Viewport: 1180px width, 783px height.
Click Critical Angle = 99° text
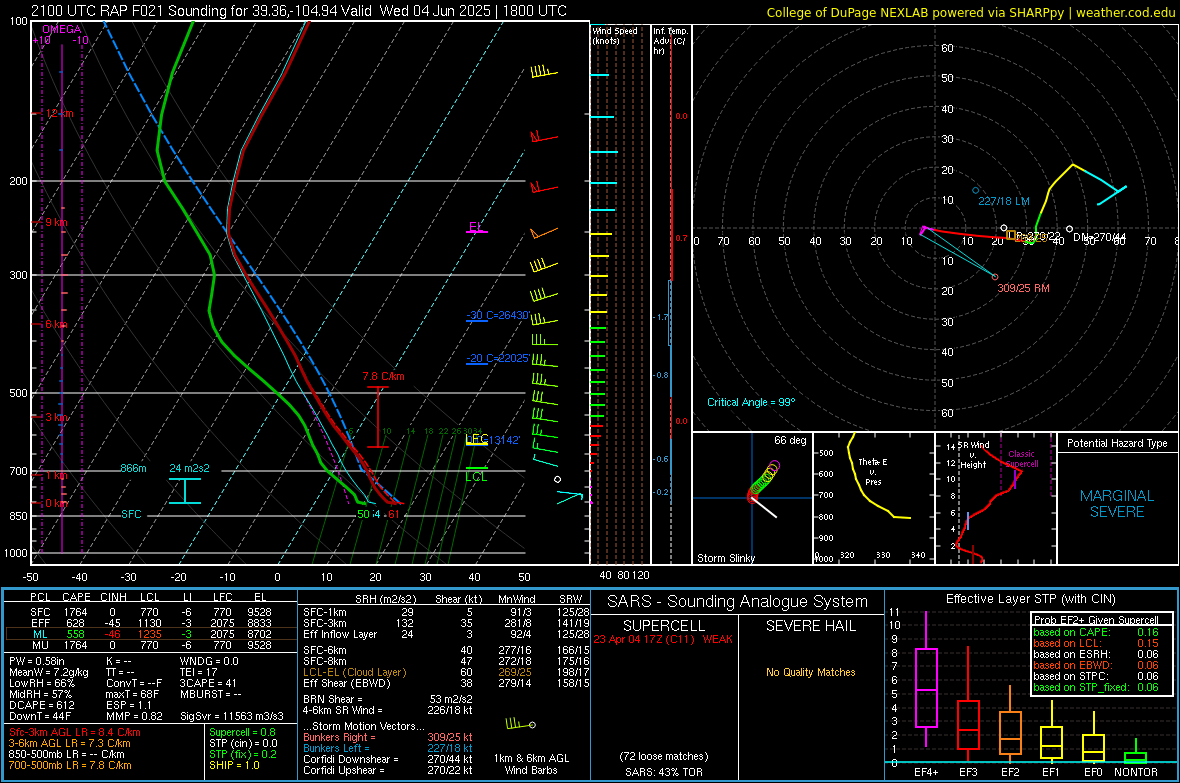751,402
